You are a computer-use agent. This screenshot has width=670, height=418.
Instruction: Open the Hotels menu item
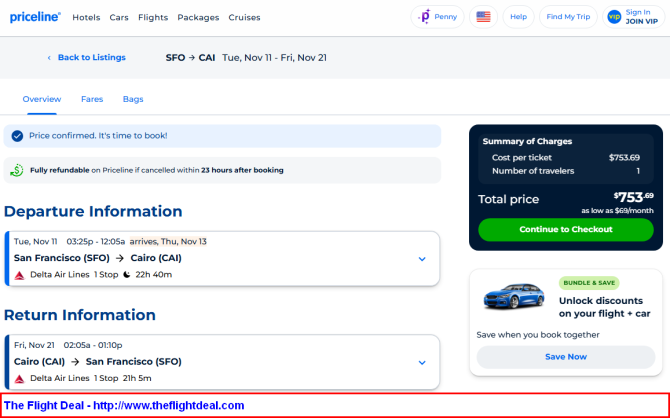pyautogui.click(x=86, y=18)
